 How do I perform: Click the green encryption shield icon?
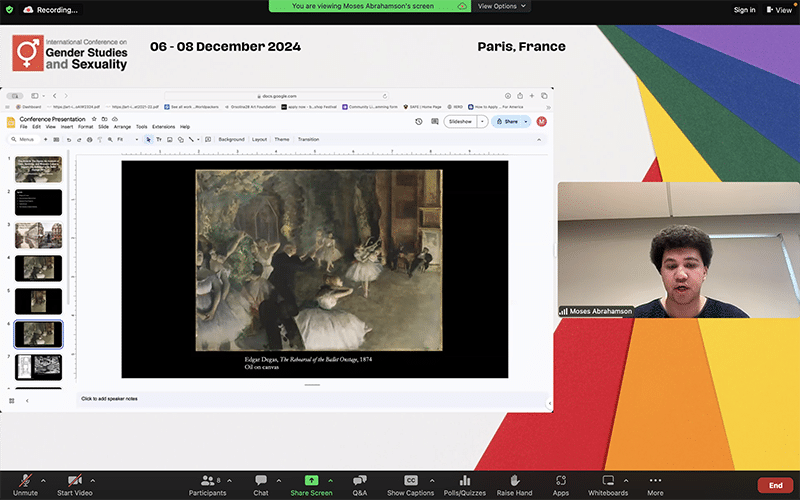pos(9,9)
